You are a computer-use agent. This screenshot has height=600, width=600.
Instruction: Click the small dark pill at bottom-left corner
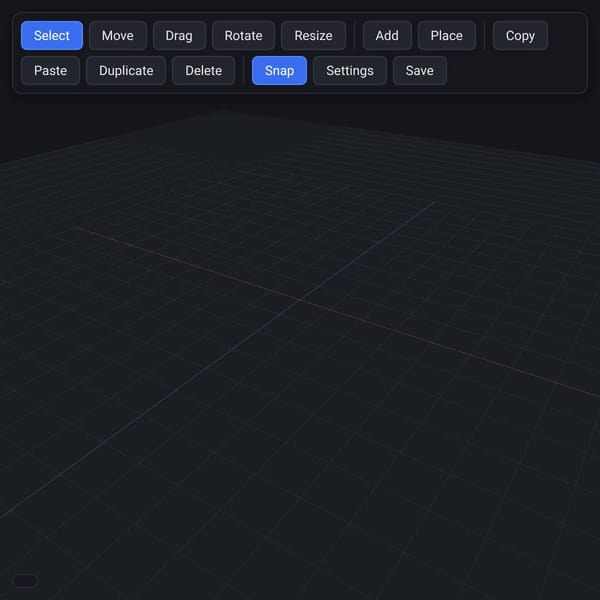(x=25, y=581)
